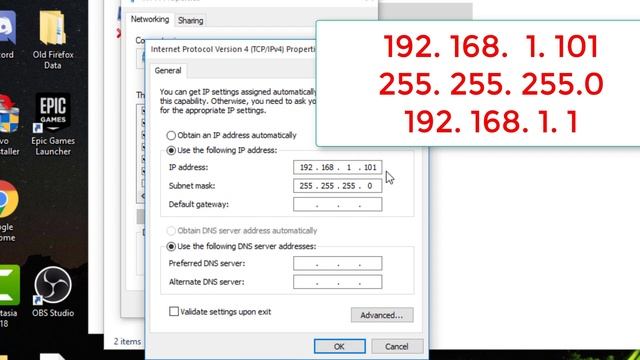Click the Preferred DNS server field
640x360 pixels.
click(338, 263)
